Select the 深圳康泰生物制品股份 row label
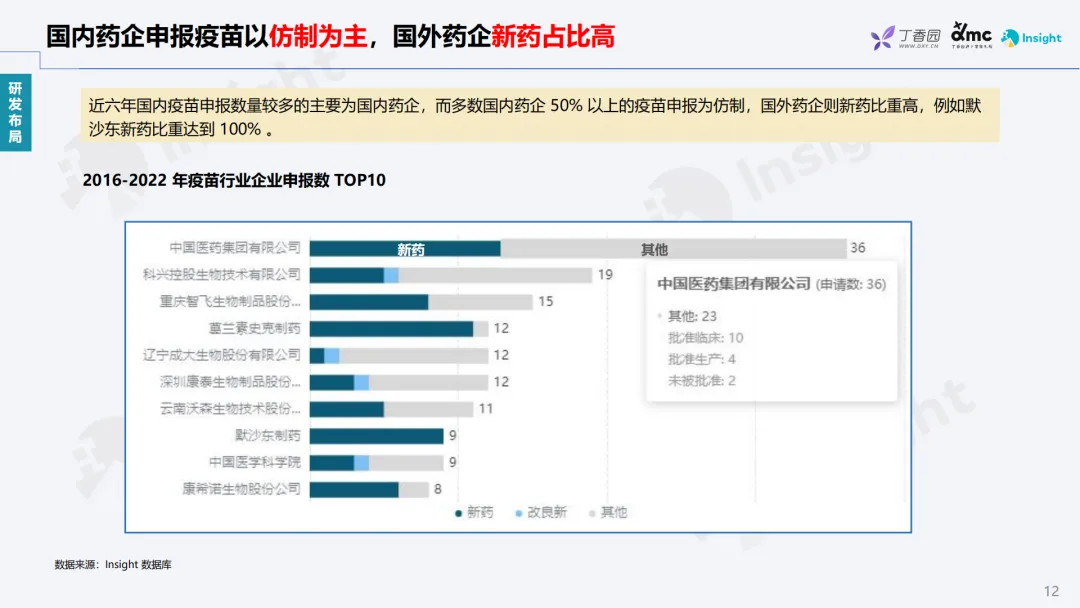The height and width of the screenshot is (608, 1080). pyautogui.click(x=230, y=381)
